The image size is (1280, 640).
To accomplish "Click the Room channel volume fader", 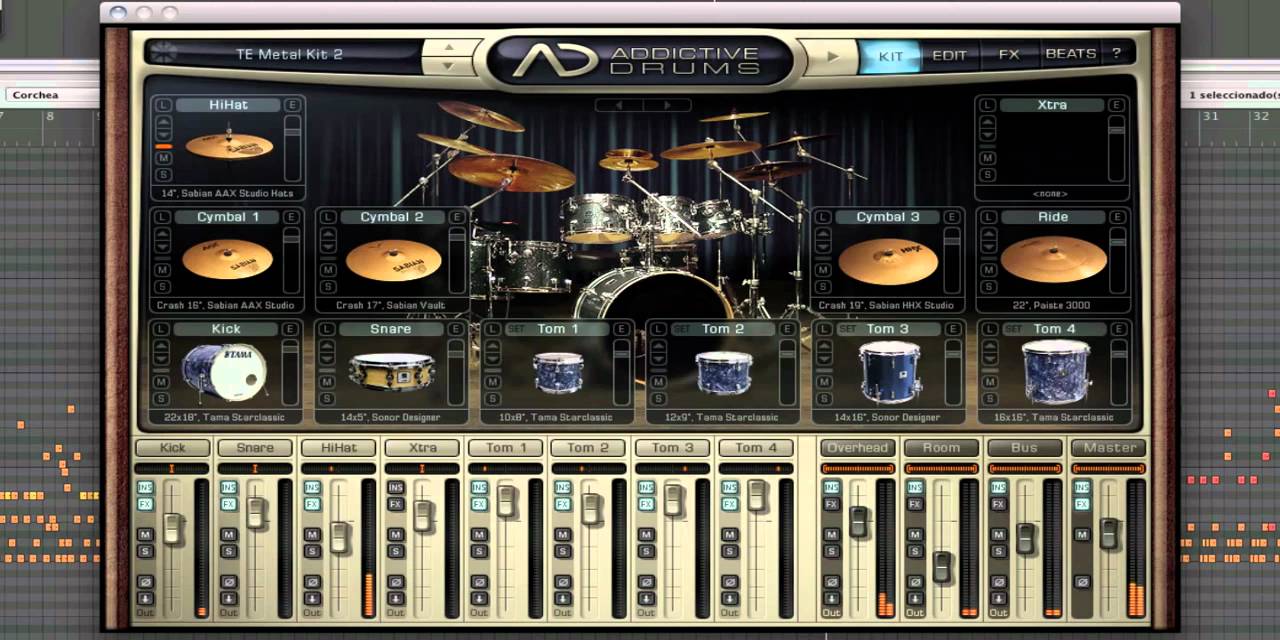I will tap(942, 567).
